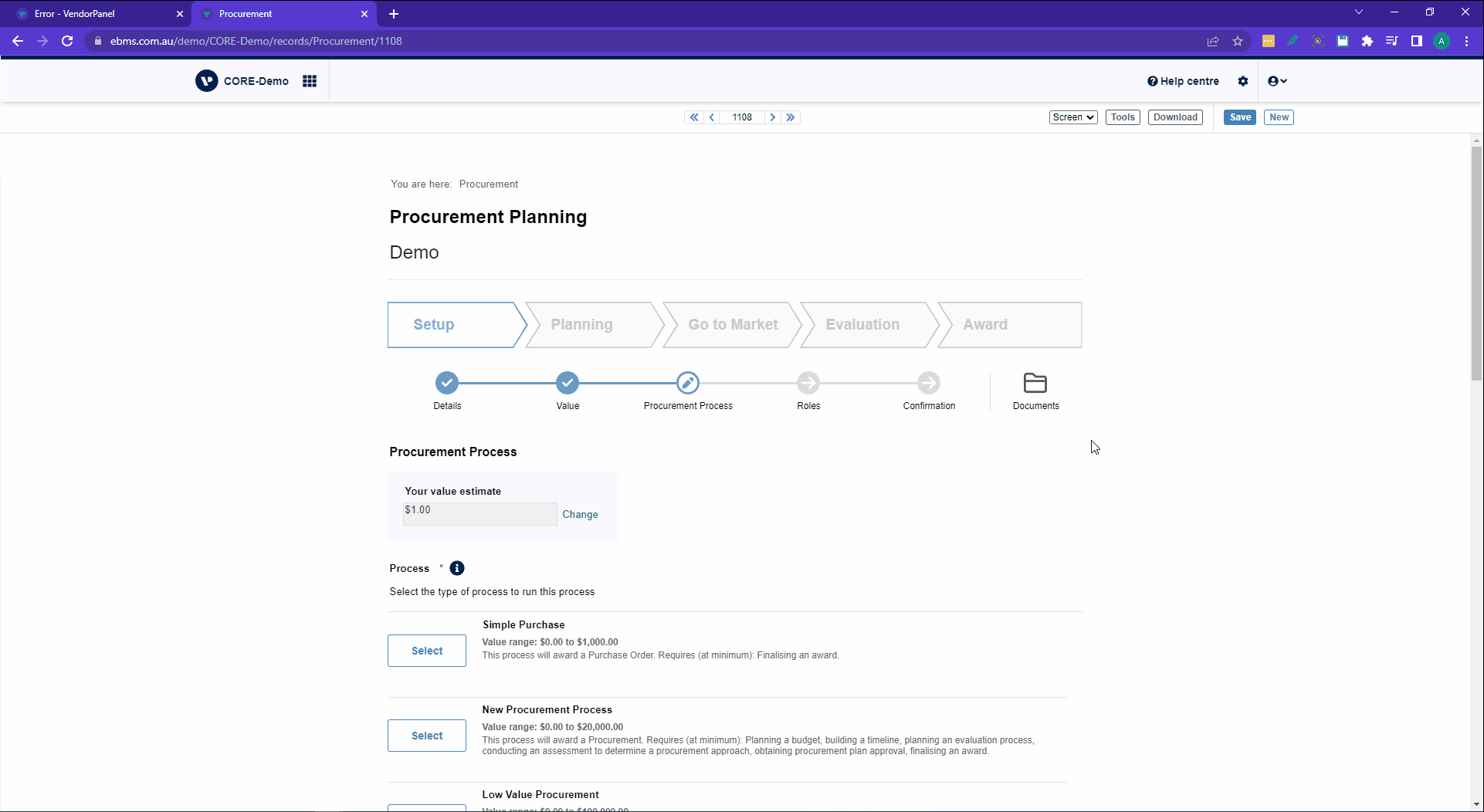Click the record number 1108 field
This screenshot has height=812, width=1484.
(x=742, y=117)
